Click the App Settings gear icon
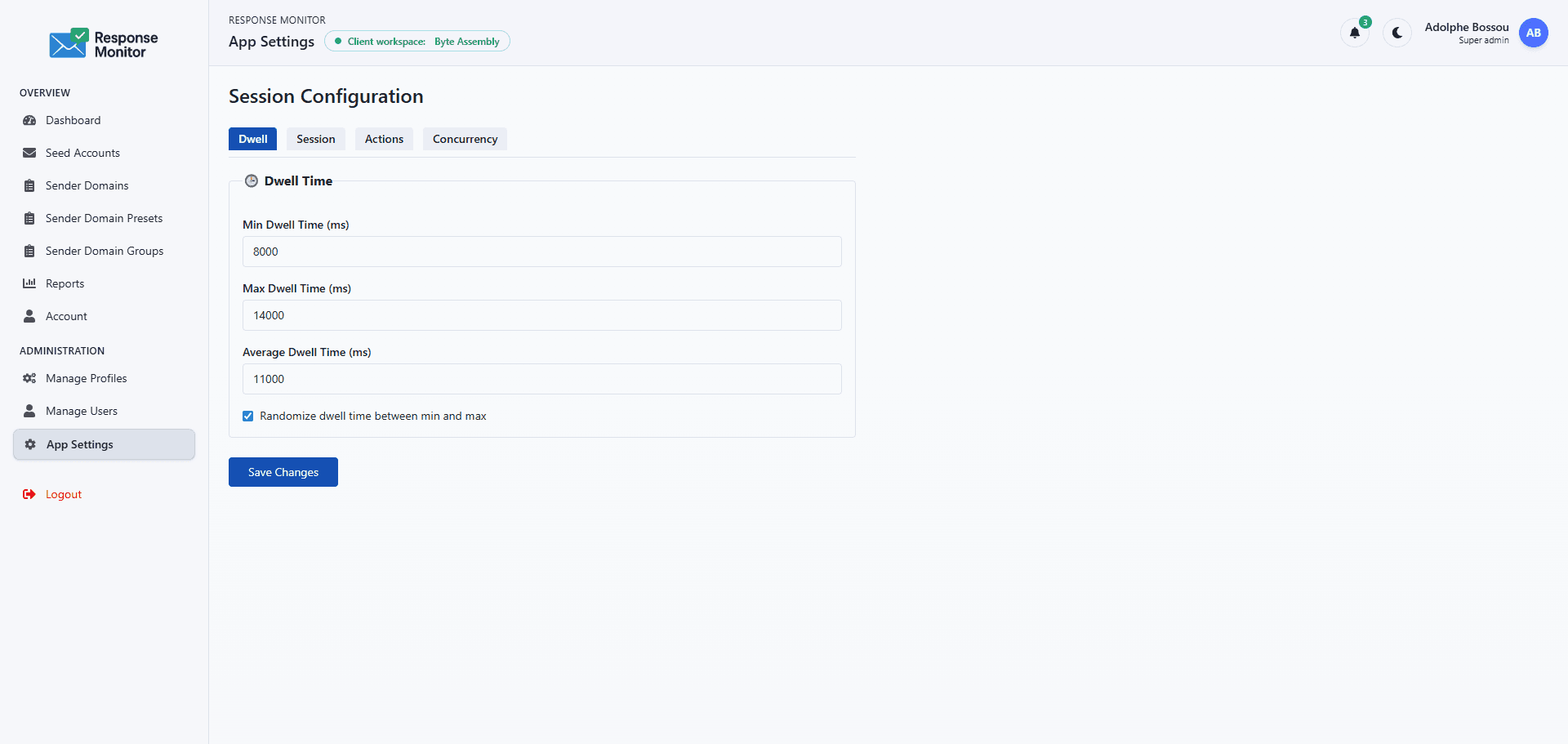 pyautogui.click(x=29, y=444)
